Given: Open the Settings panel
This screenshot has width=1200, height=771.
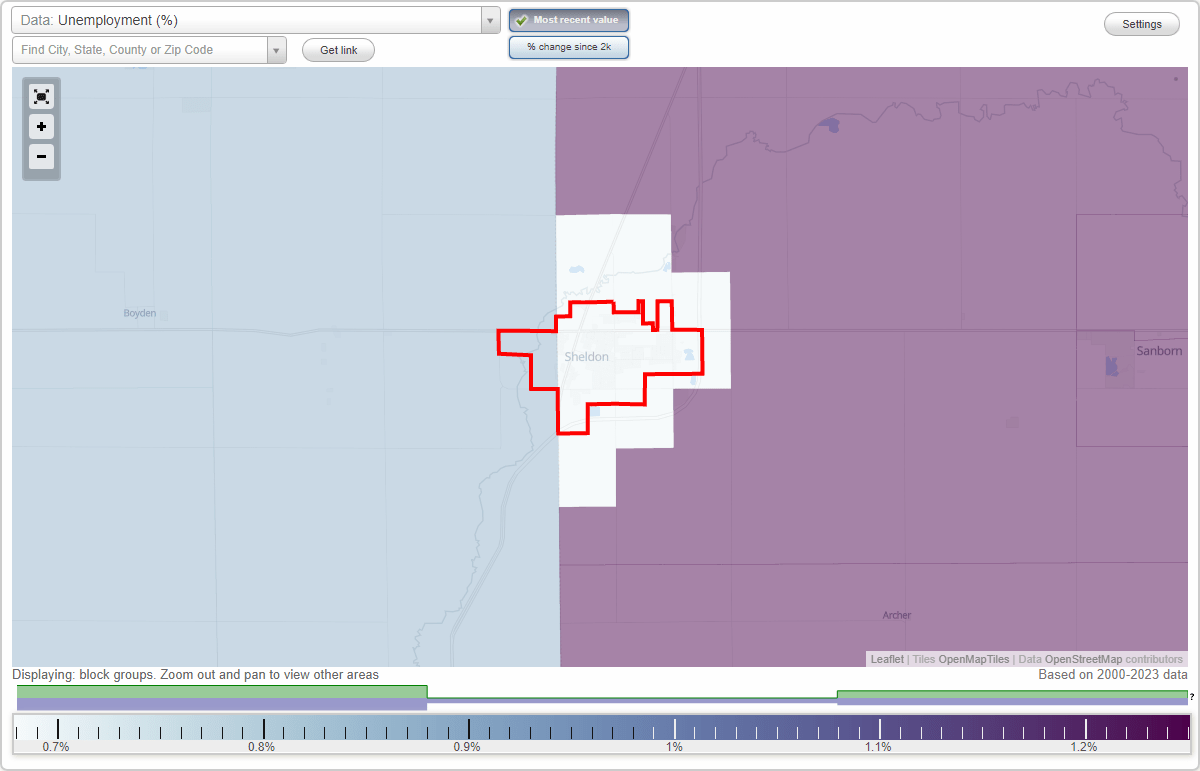Looking at the screenshot, I should point(1141,23).
